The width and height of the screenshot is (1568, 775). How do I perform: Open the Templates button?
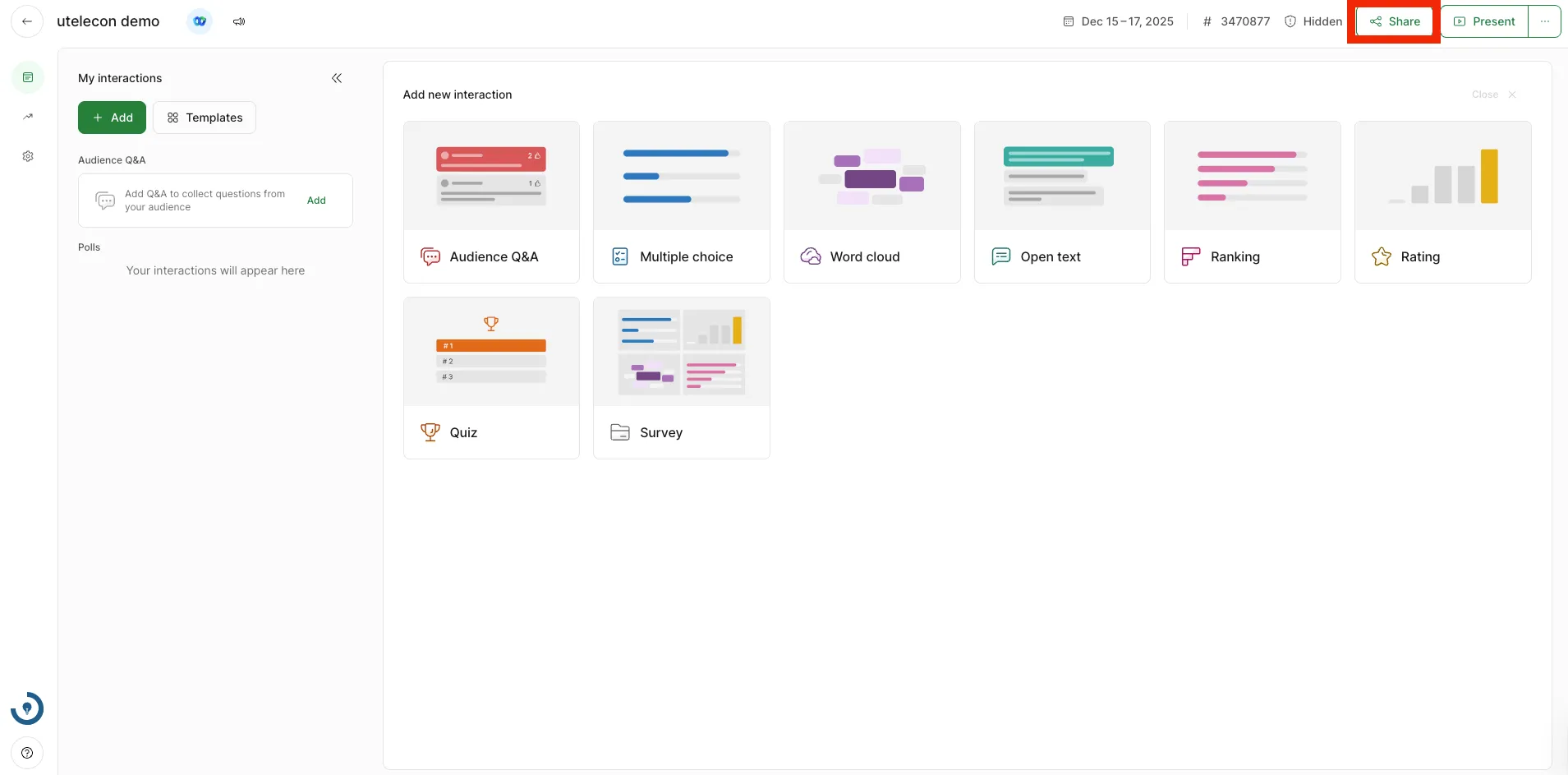(205, 118)
